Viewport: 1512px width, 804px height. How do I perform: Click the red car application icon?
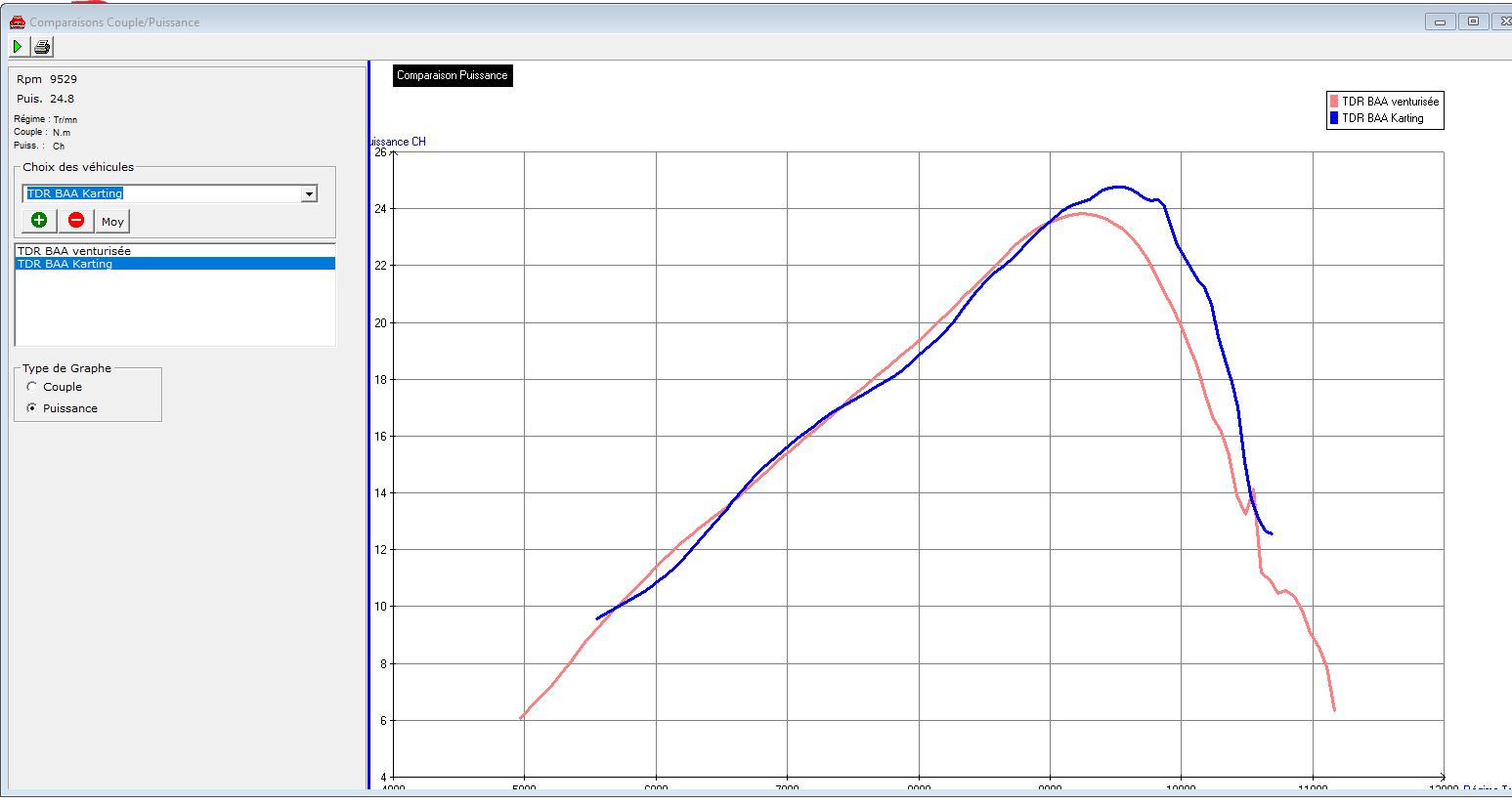[17, 21]
